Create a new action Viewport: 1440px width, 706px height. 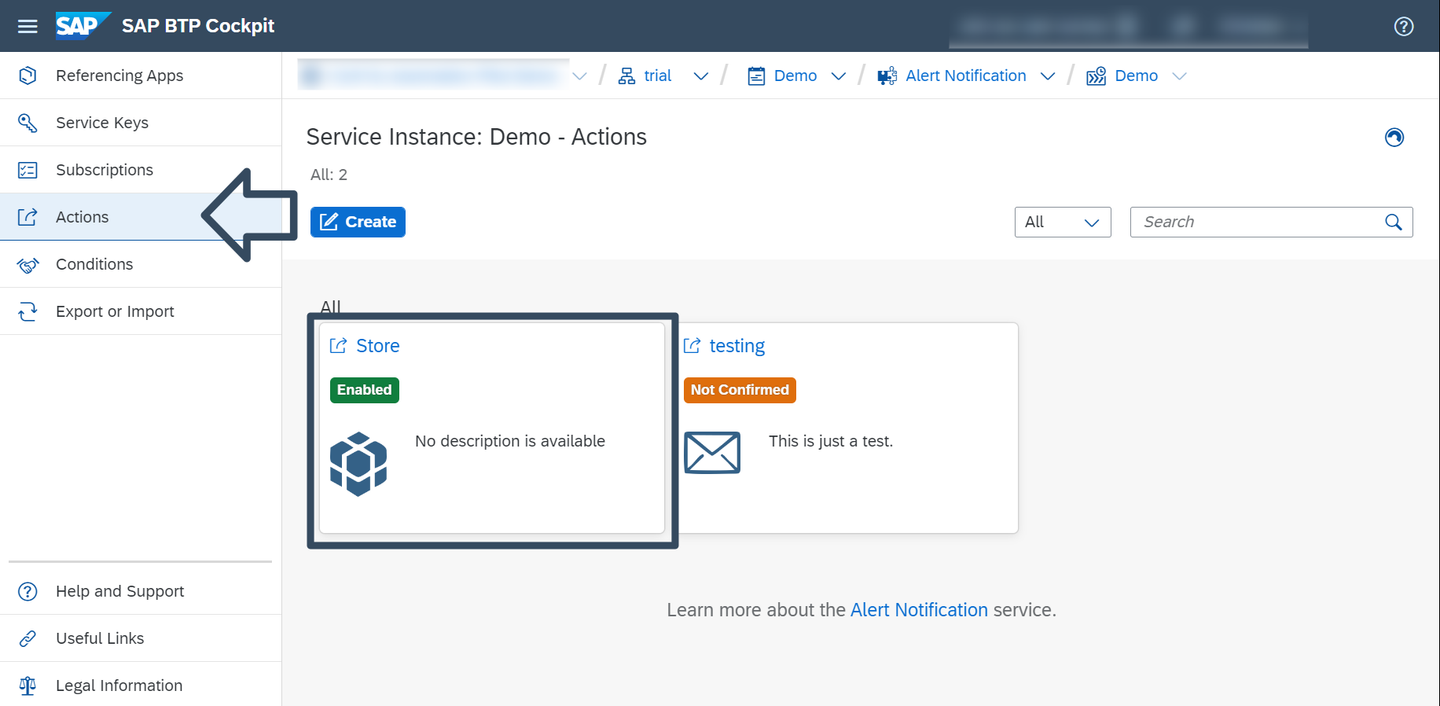(x=358, y=222)
